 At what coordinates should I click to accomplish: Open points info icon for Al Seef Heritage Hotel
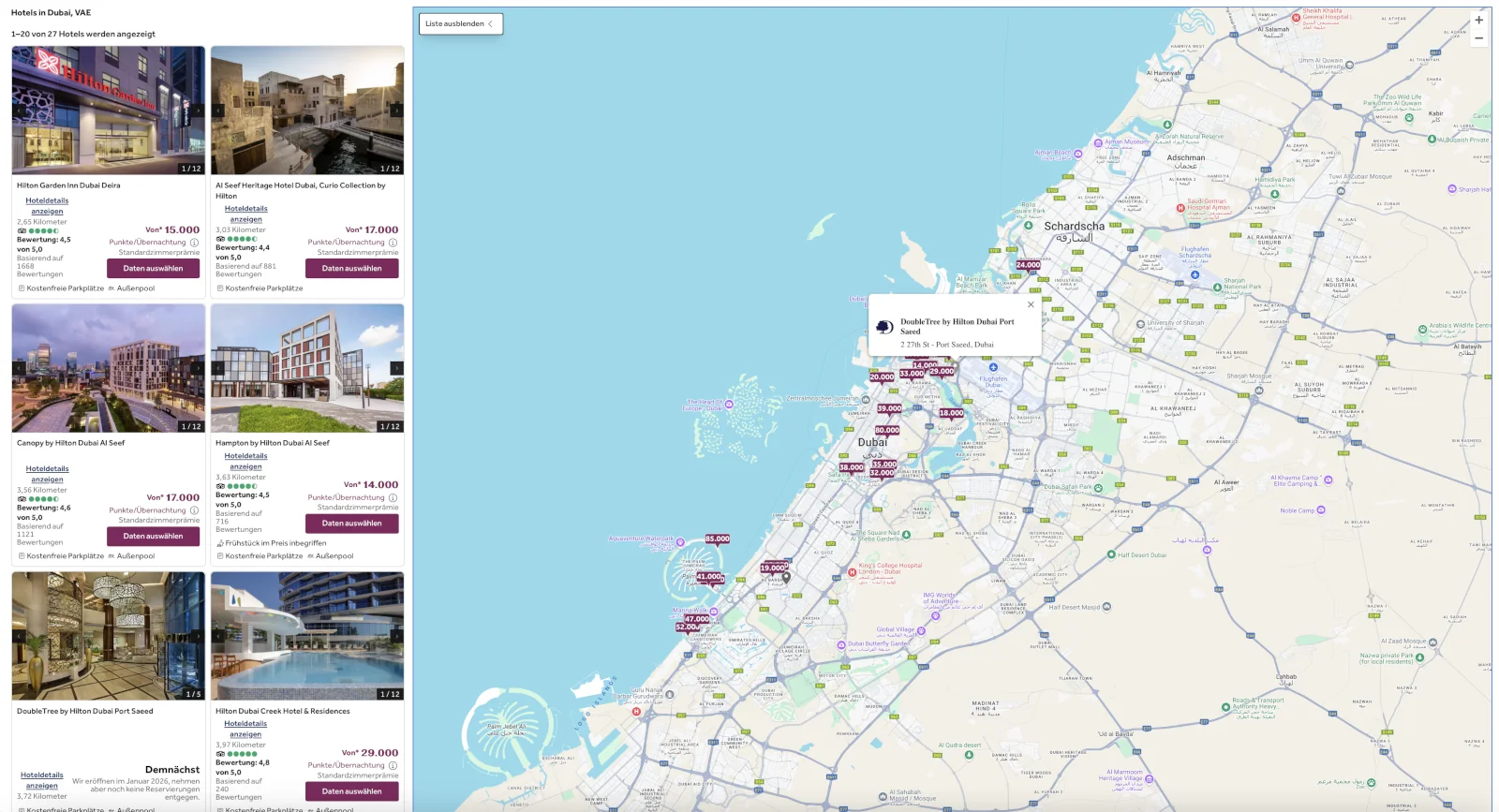click(393, 243)
